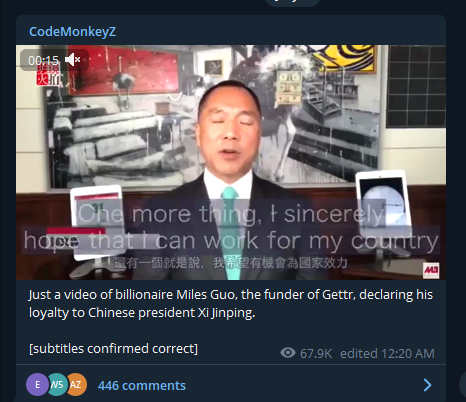This screenshot has height=402, width=466.
Task: Click the red watermark logo in video corner
Action: click(47, 76)
